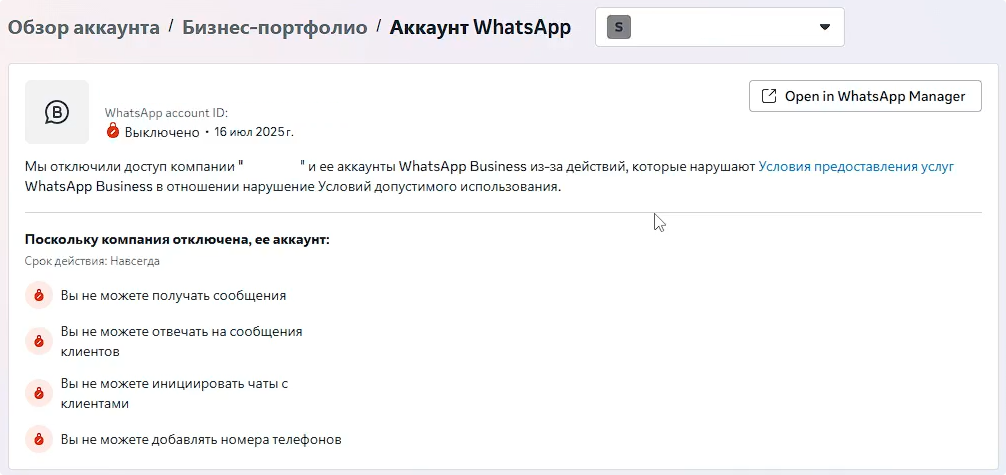This screenshot has height=475, width=1006.
Task: Click the external-link icon in the WhatsApp Manager button
Action: tap(769, 96)
